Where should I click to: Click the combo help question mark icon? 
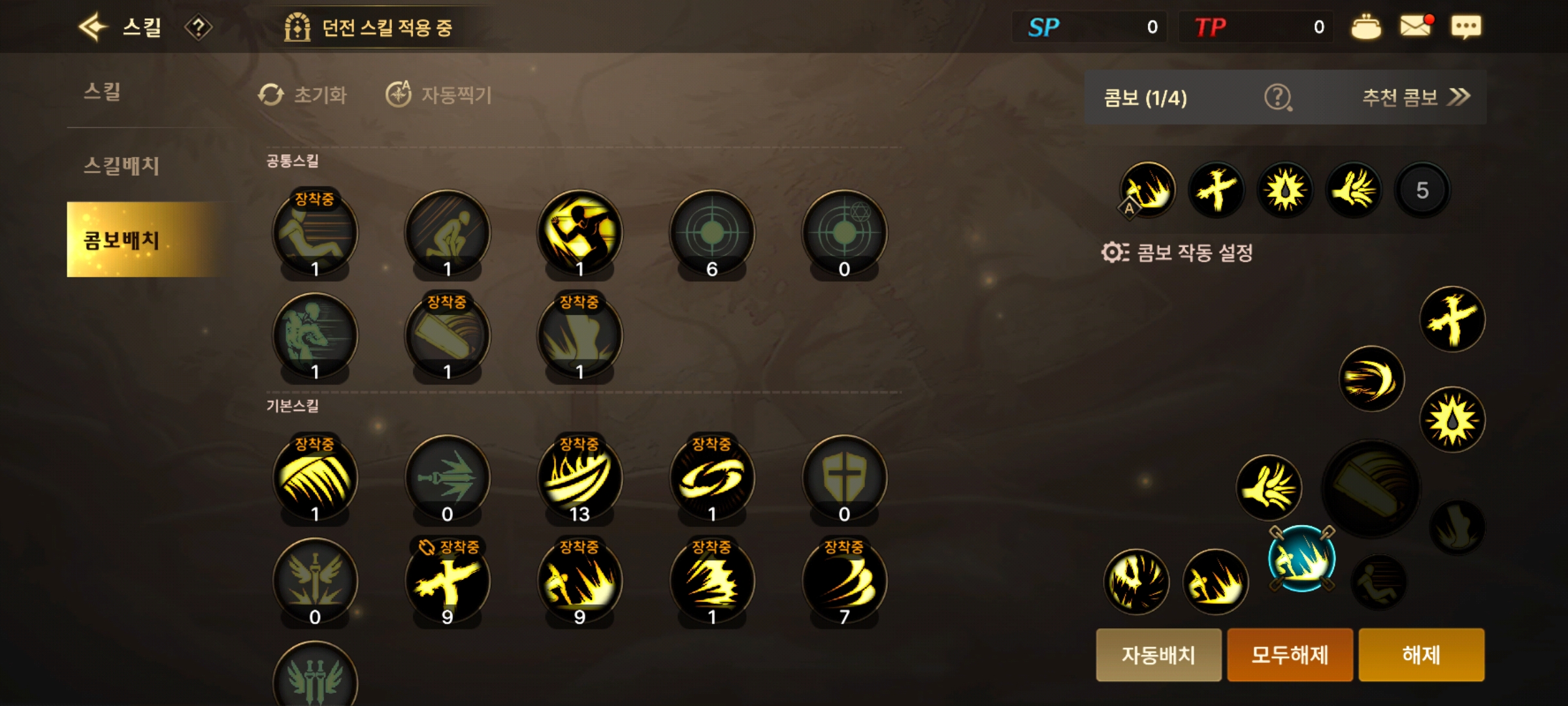click(x=1278, y=97)
